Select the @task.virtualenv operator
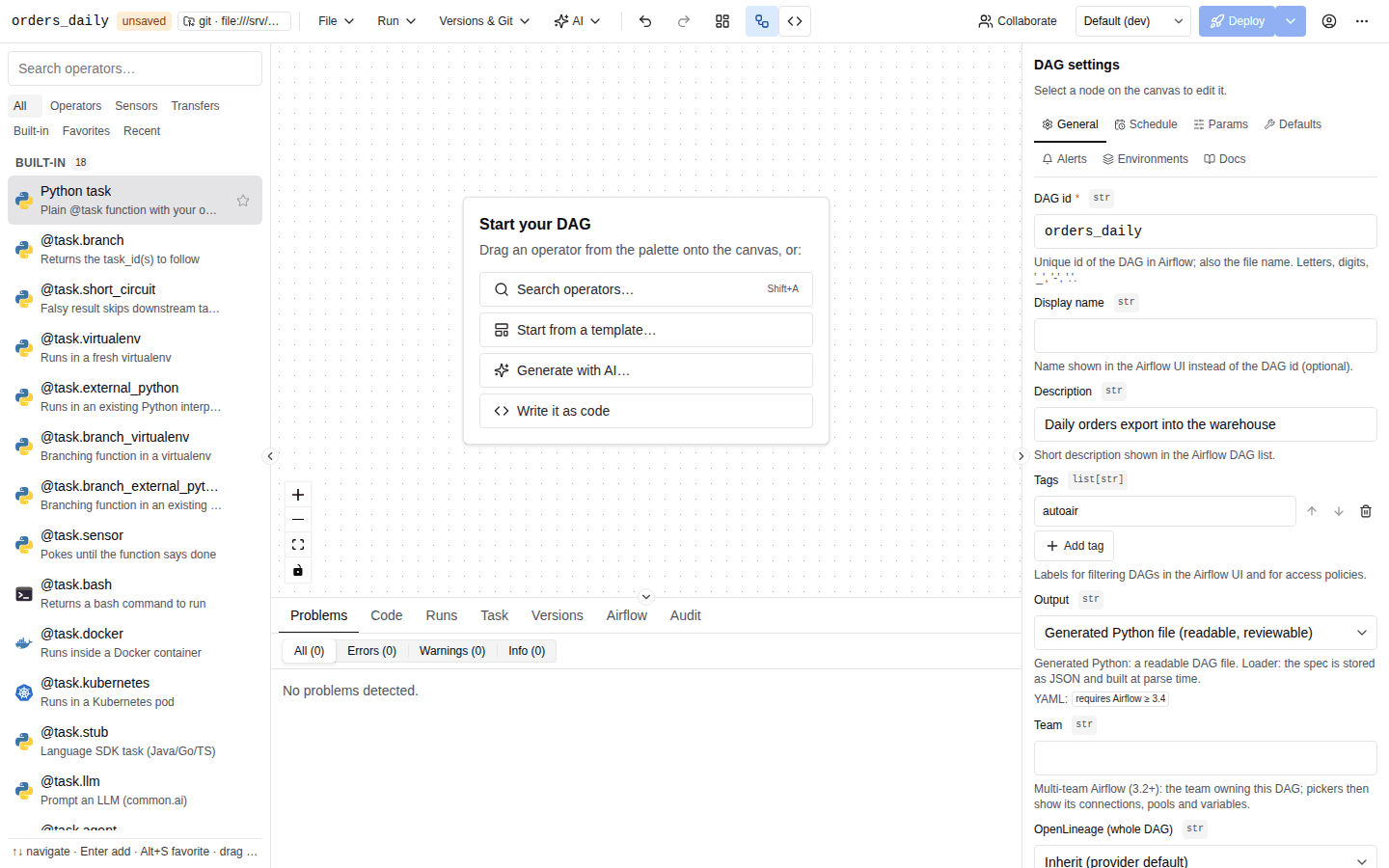1389x868 pixels. (135, 348)
